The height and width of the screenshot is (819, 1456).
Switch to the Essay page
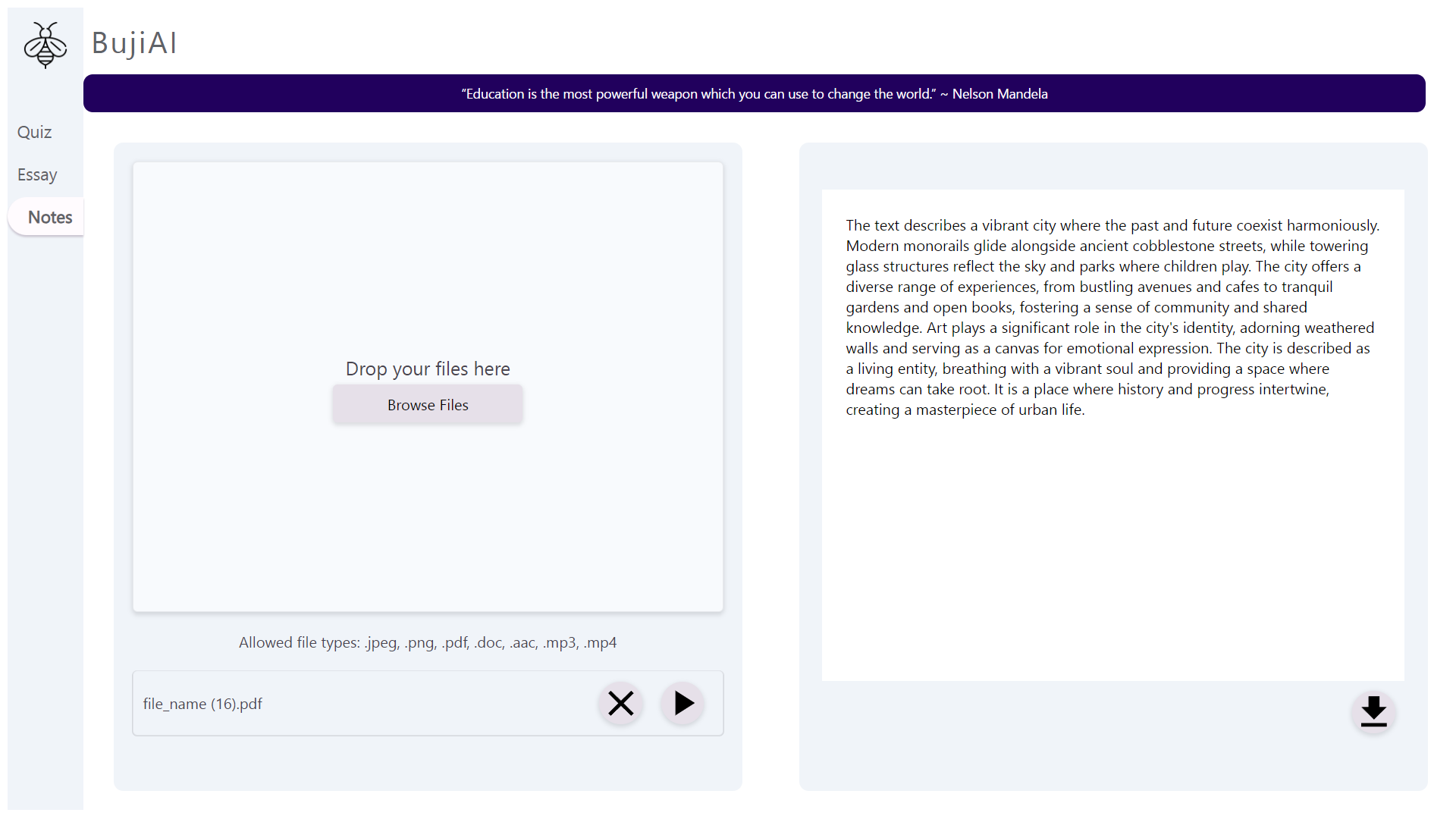(37, 174)
